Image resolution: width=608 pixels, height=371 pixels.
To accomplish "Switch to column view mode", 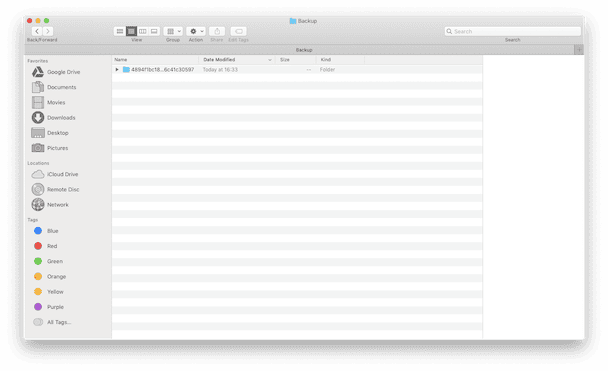I will pos(143,31).
